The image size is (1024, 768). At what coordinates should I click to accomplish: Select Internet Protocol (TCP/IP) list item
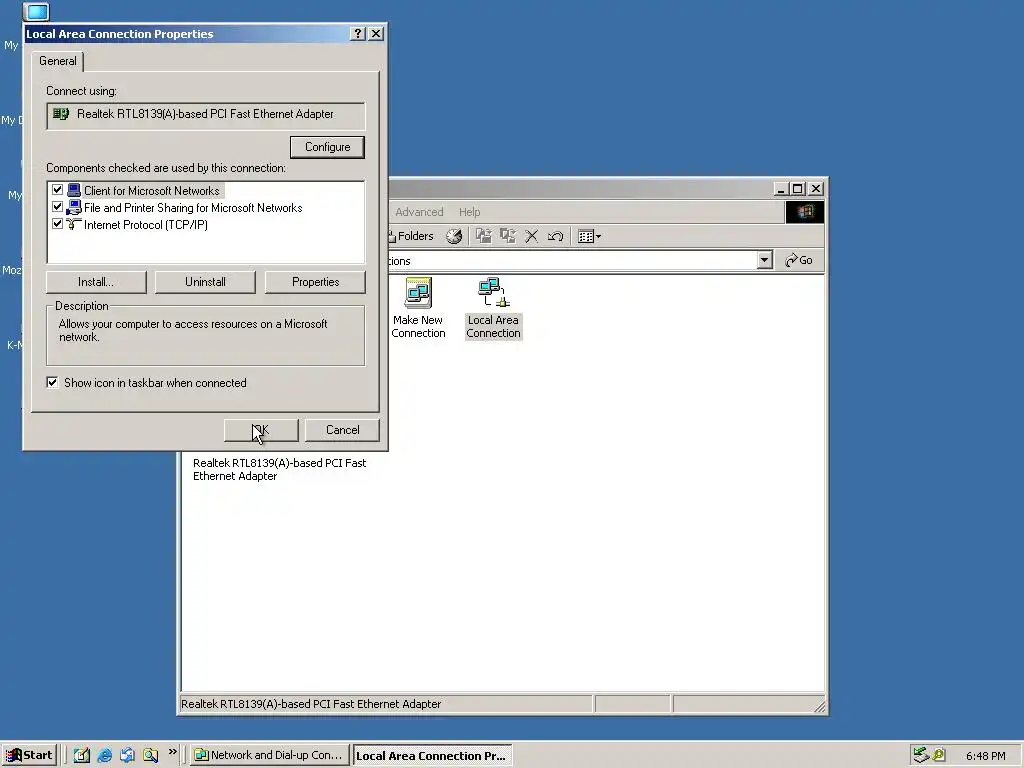coord(146,225)
